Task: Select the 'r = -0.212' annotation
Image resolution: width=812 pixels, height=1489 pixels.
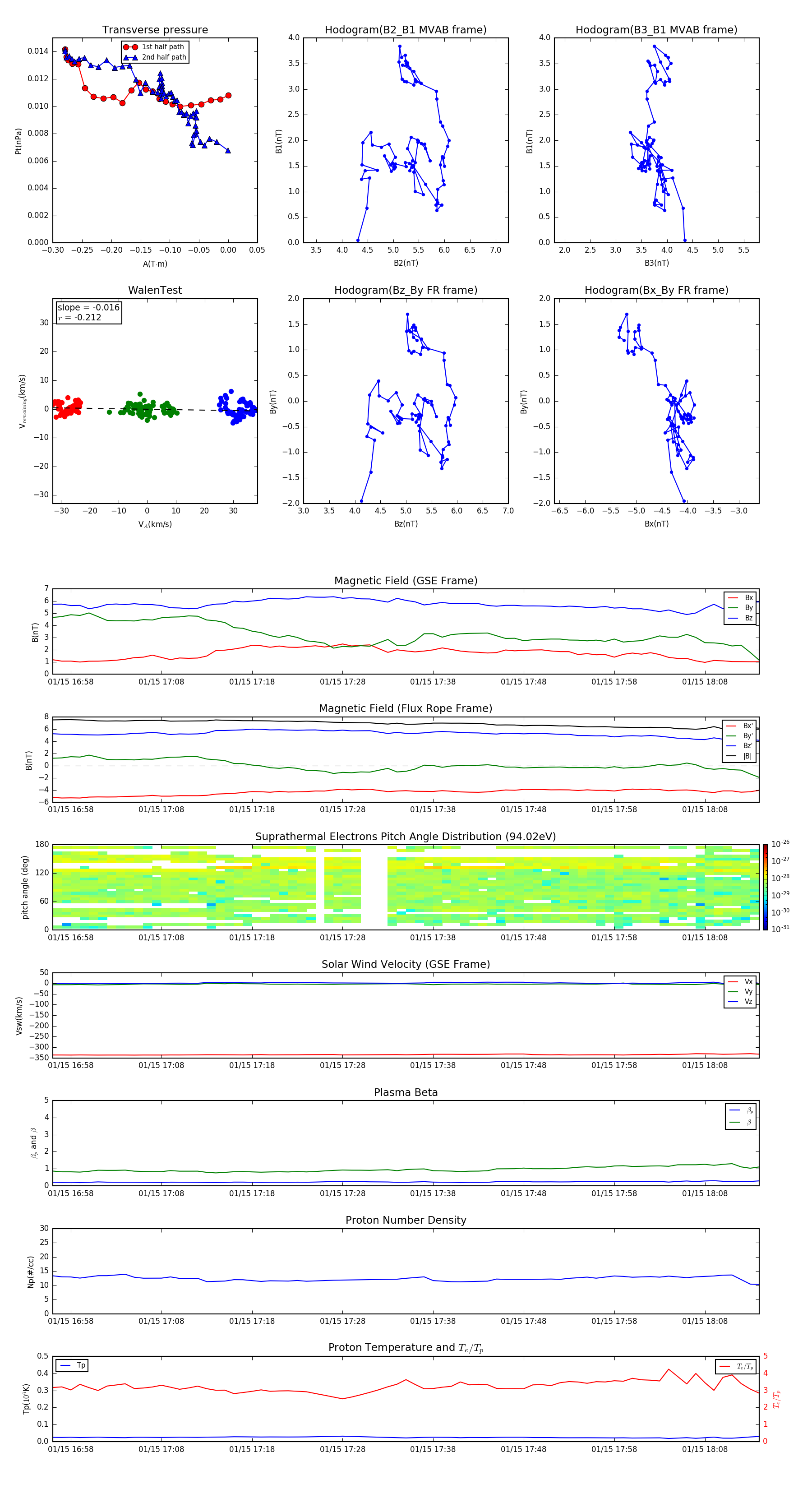Action: coord(79,317)
